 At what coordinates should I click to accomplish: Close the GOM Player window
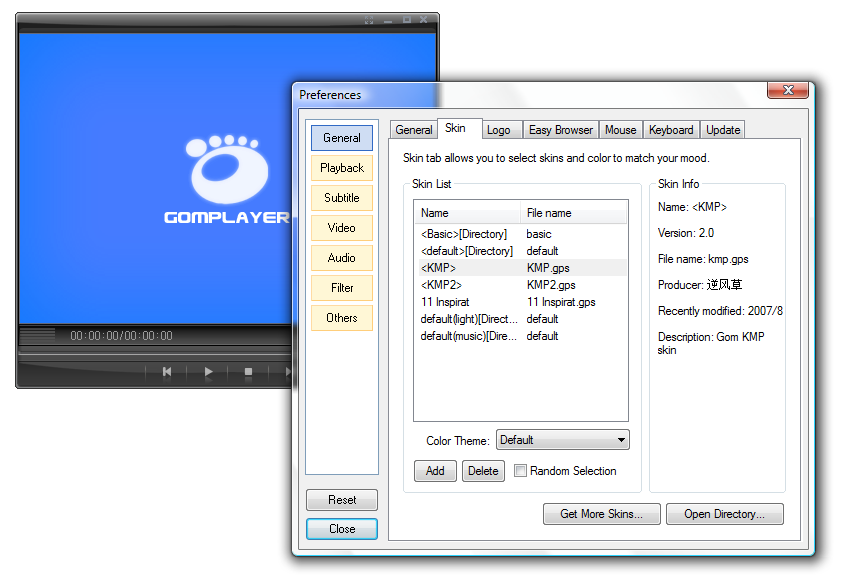(x=424, y=20)
